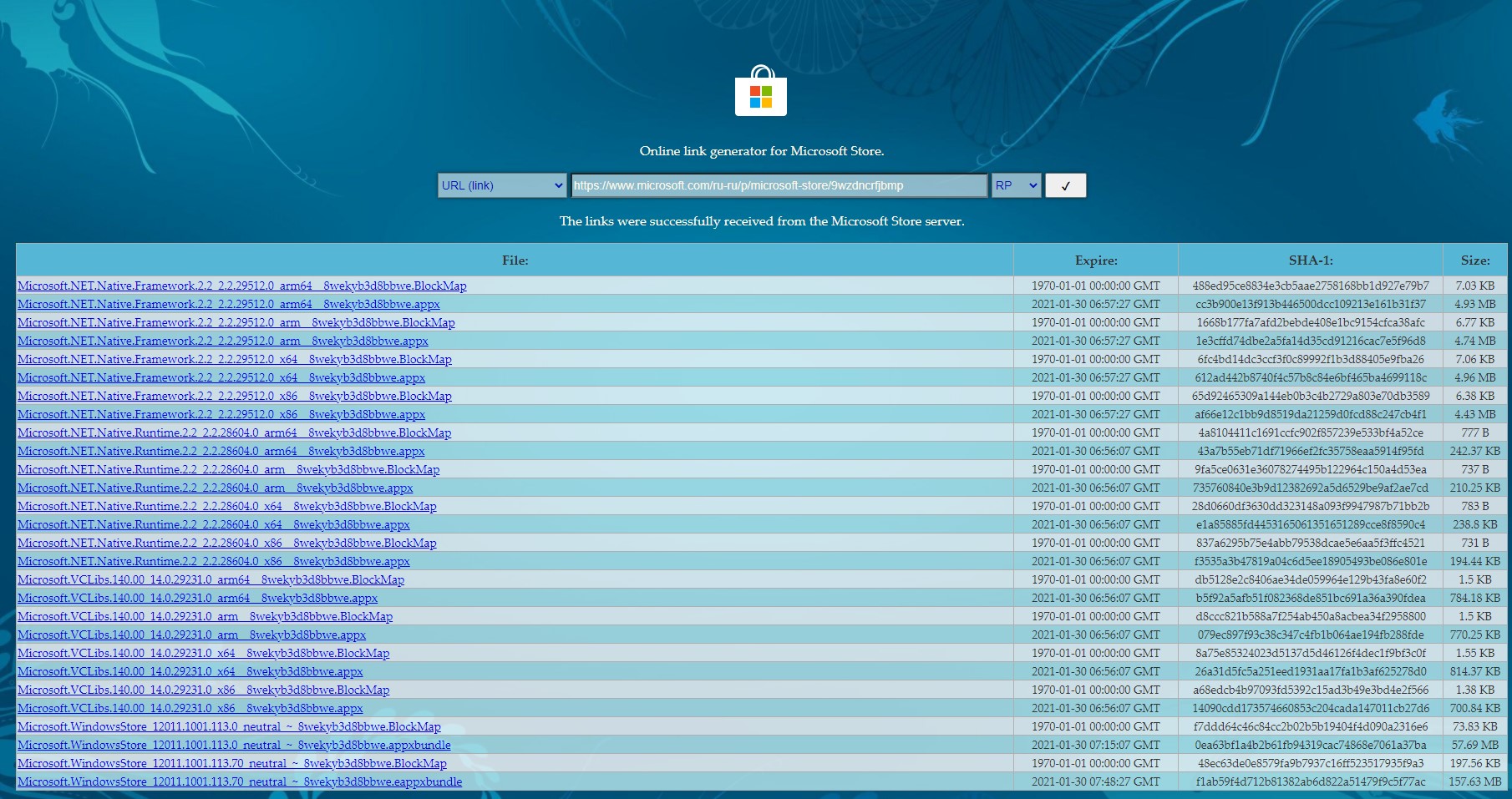Viewport: 1512px width, 799px height.
Task: Click the checkmark generate button
Action: click(1066, 185)
